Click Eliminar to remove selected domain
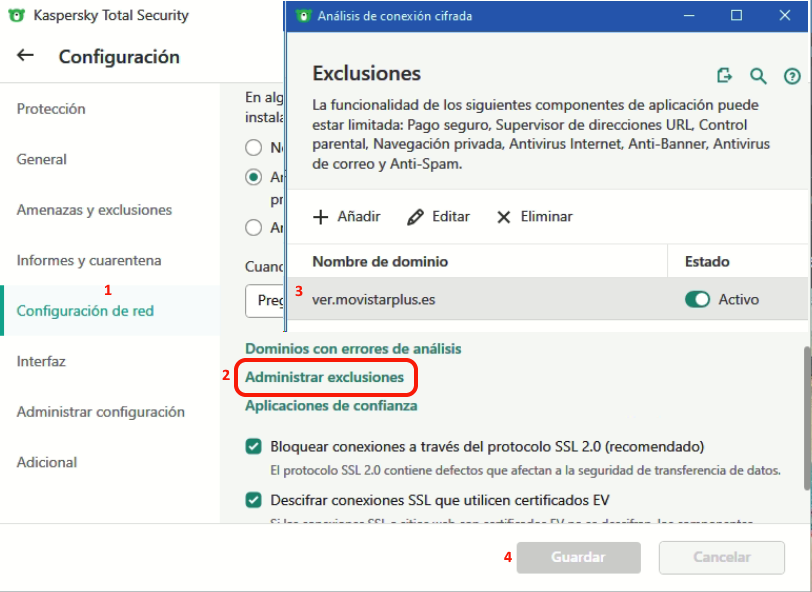812x592 pixels. click(x=534, y=216)
